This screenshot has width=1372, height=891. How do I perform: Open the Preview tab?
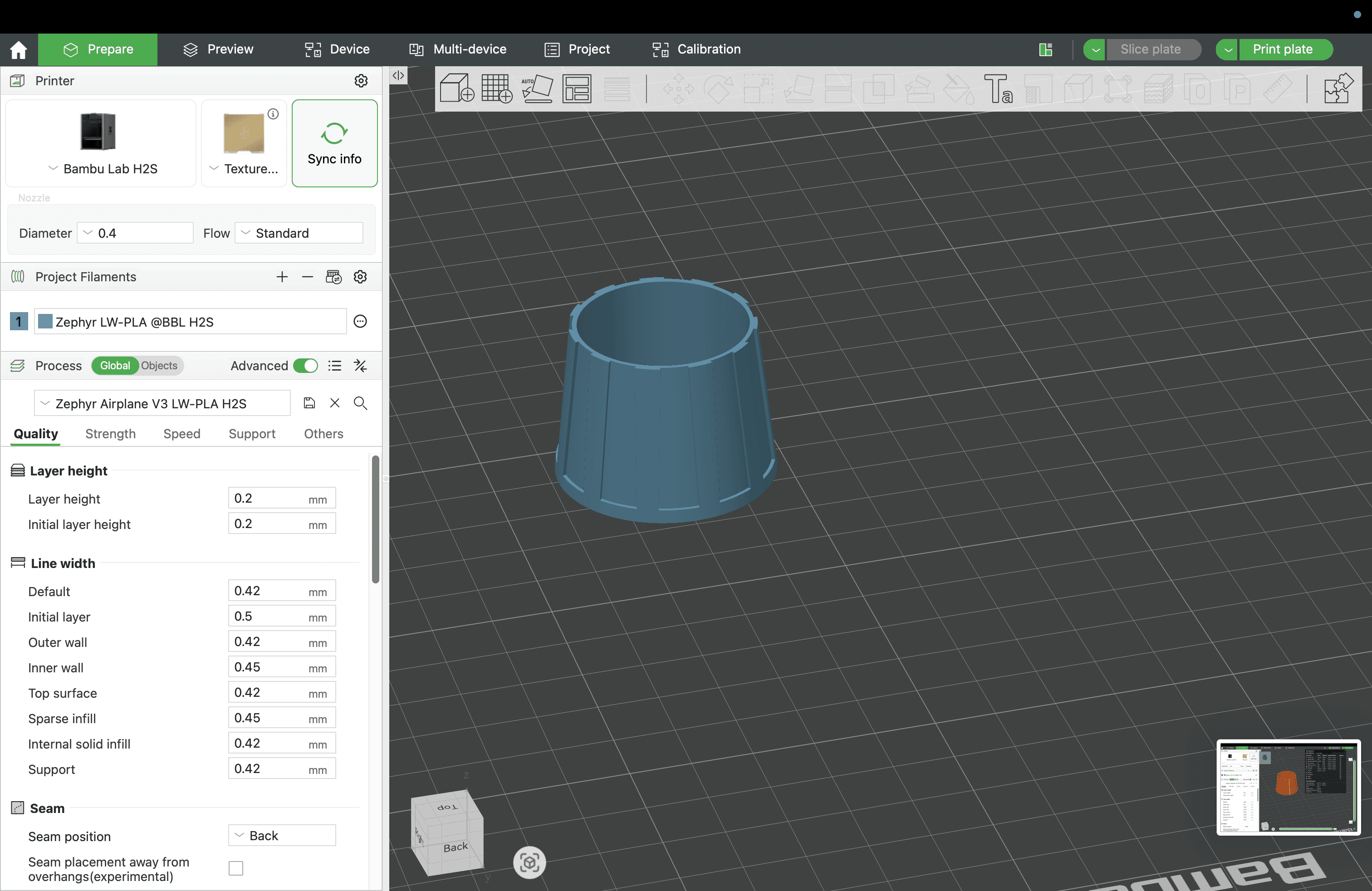point(219,49)
